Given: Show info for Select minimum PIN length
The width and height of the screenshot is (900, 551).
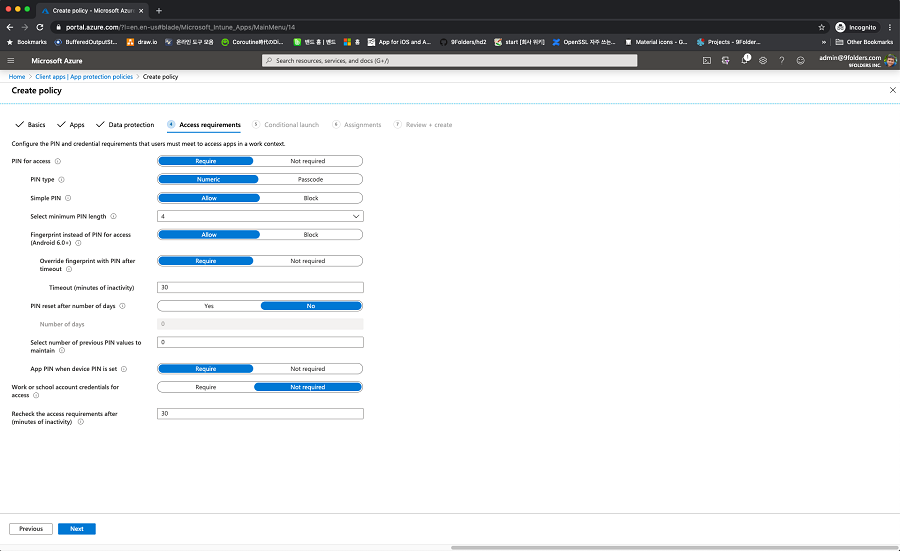Looking at the screenshot, I should 113,216.
